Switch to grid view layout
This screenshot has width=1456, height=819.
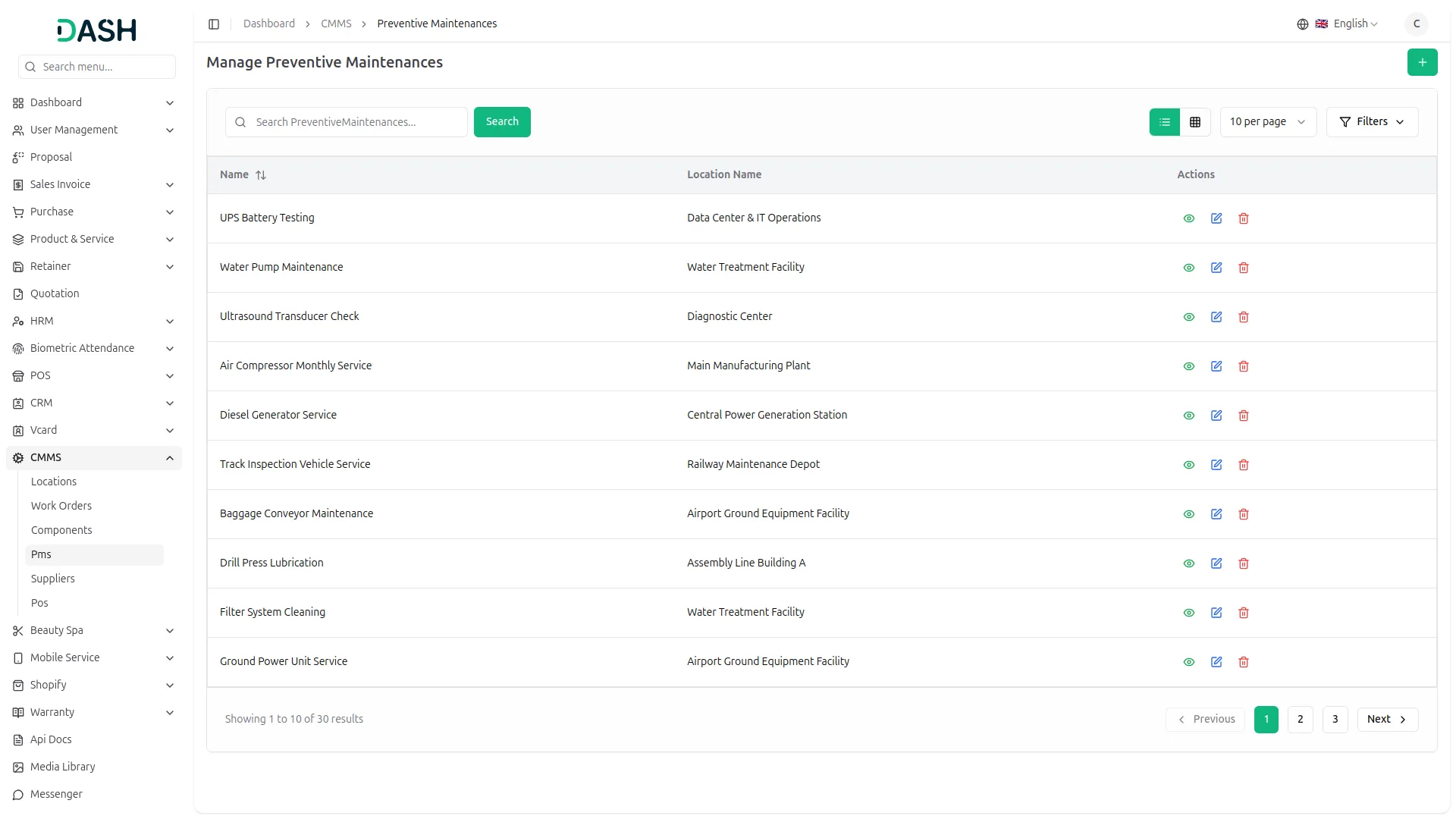click(x=1194, y=122)
